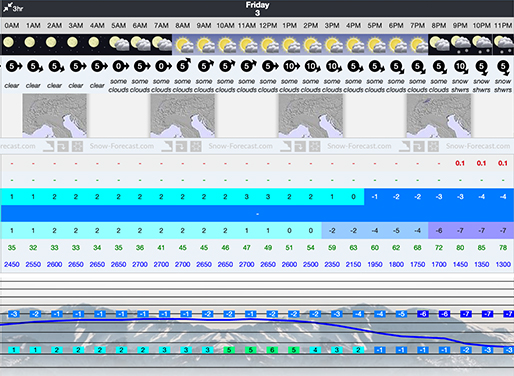
Task: Click the 'some clouds' label at 5AM
Action: click(118, 85)
